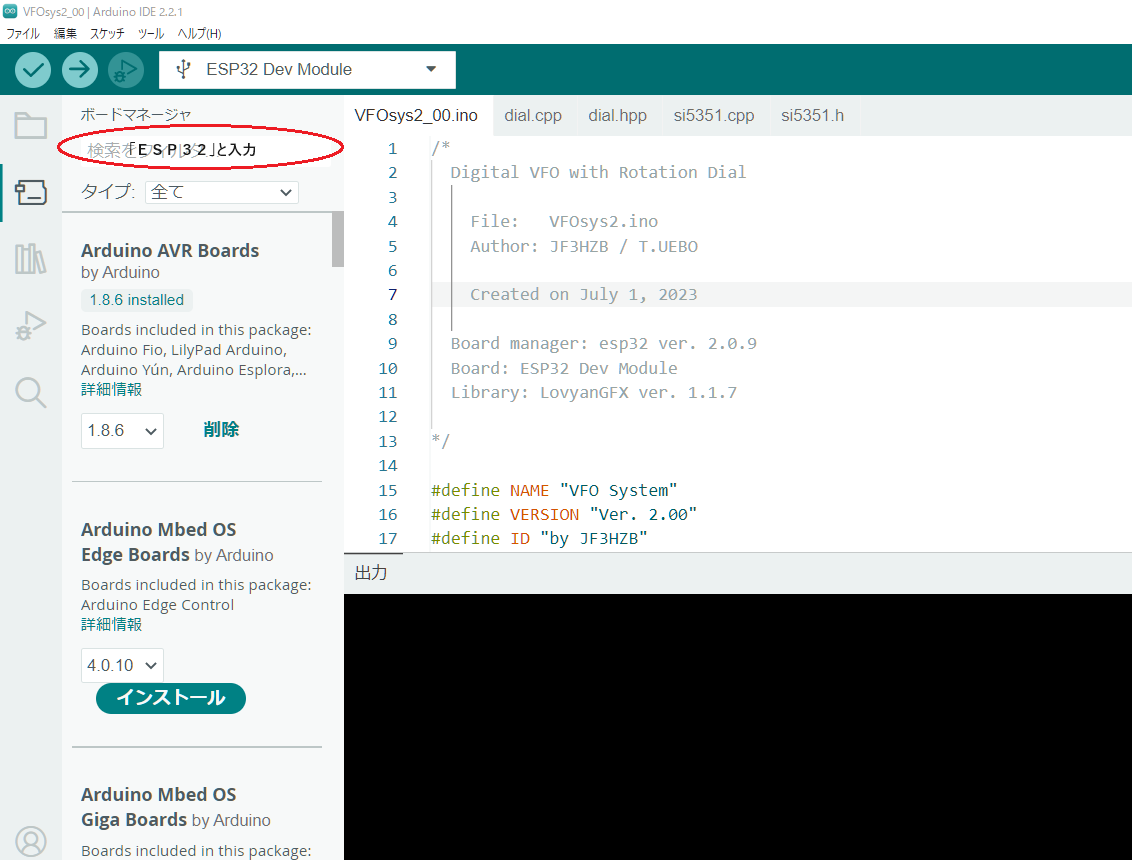Switch to the dial.hpp tab
Viewport: 1132px width, 860px height.
click(617, 116)
